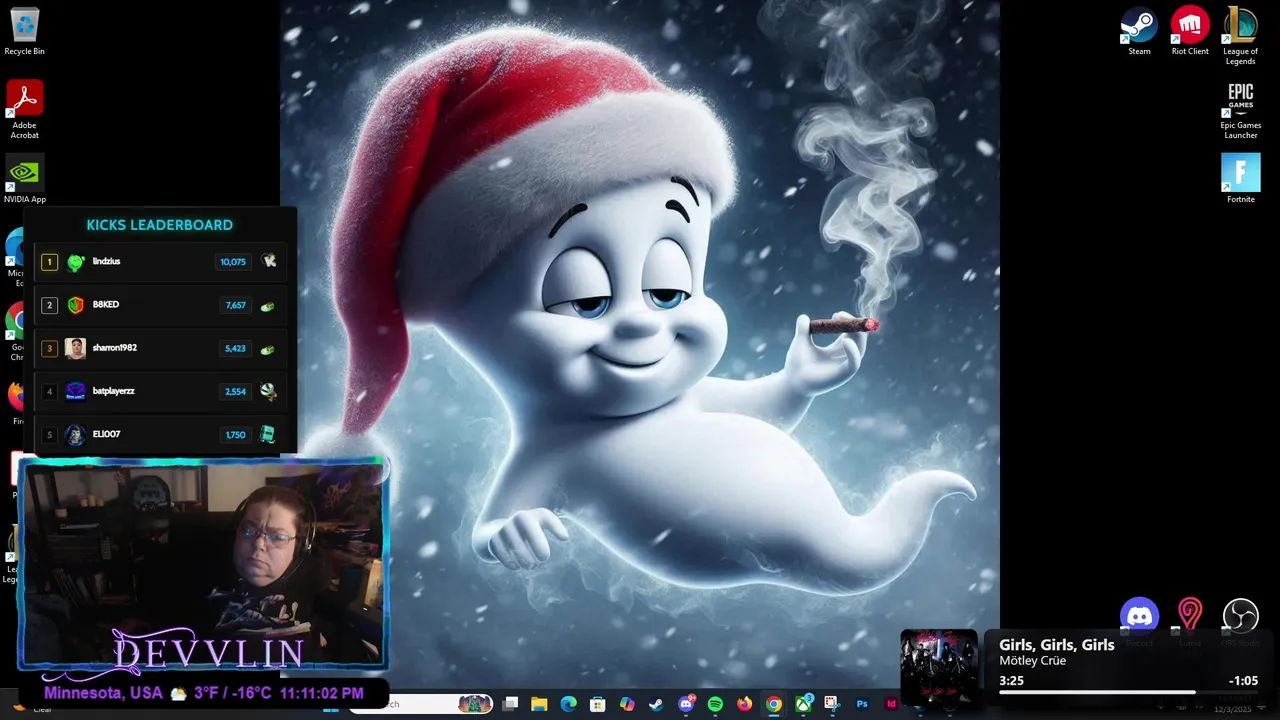Click the song title Girls, Girls, Girls
This screenshot has width=1280, height=720.
[x=1056, y=645]
